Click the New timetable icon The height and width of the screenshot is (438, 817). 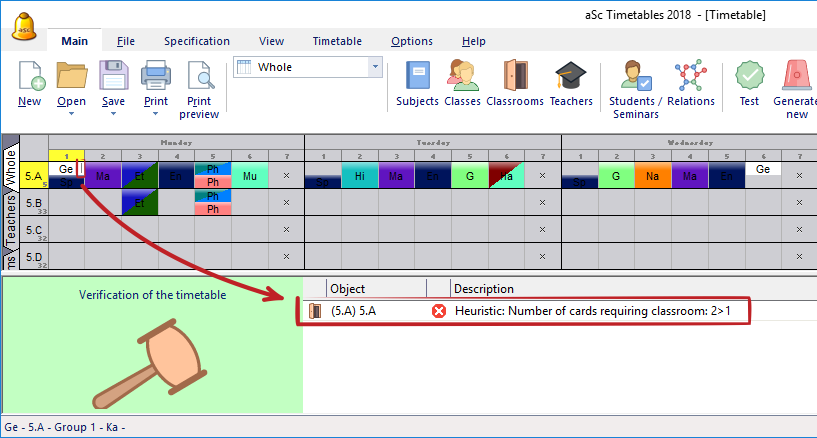[29, 77]
